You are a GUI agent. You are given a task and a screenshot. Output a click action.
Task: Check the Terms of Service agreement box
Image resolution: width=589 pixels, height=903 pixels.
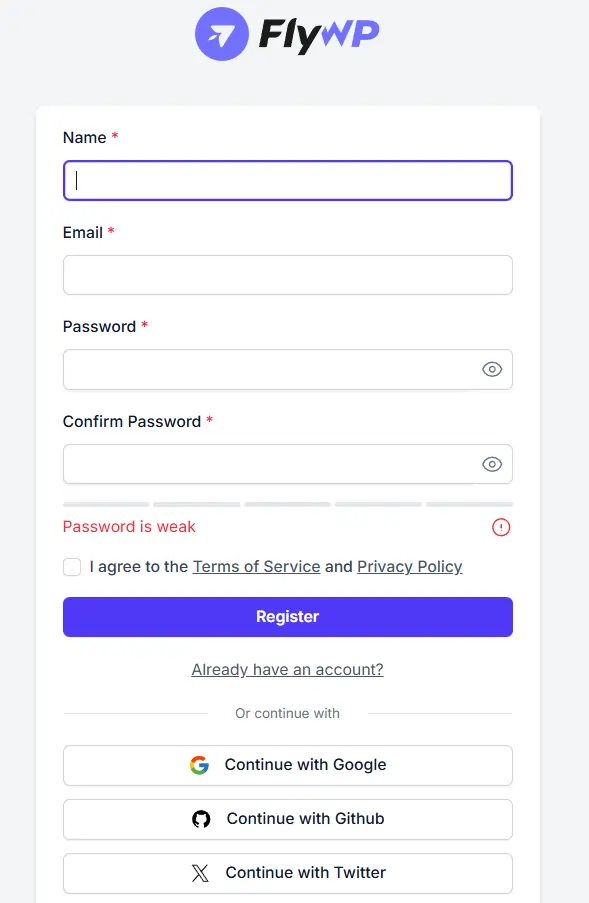click(x=72, y=566)
